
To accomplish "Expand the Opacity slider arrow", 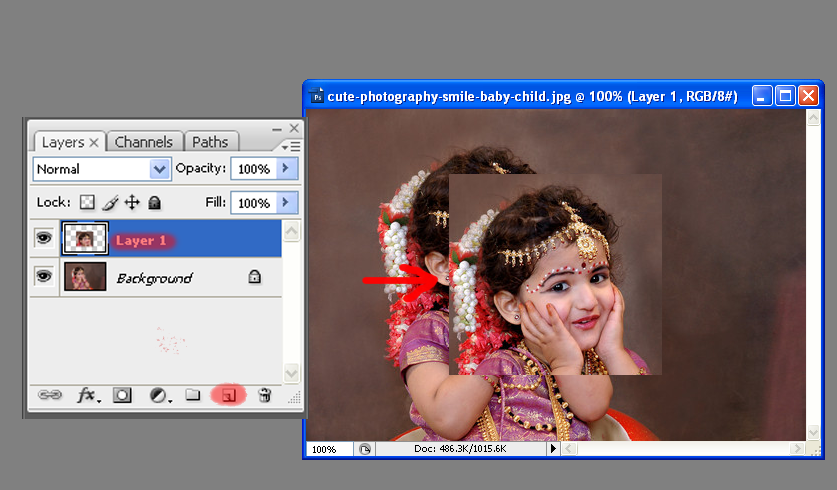I will pos(288,169).
